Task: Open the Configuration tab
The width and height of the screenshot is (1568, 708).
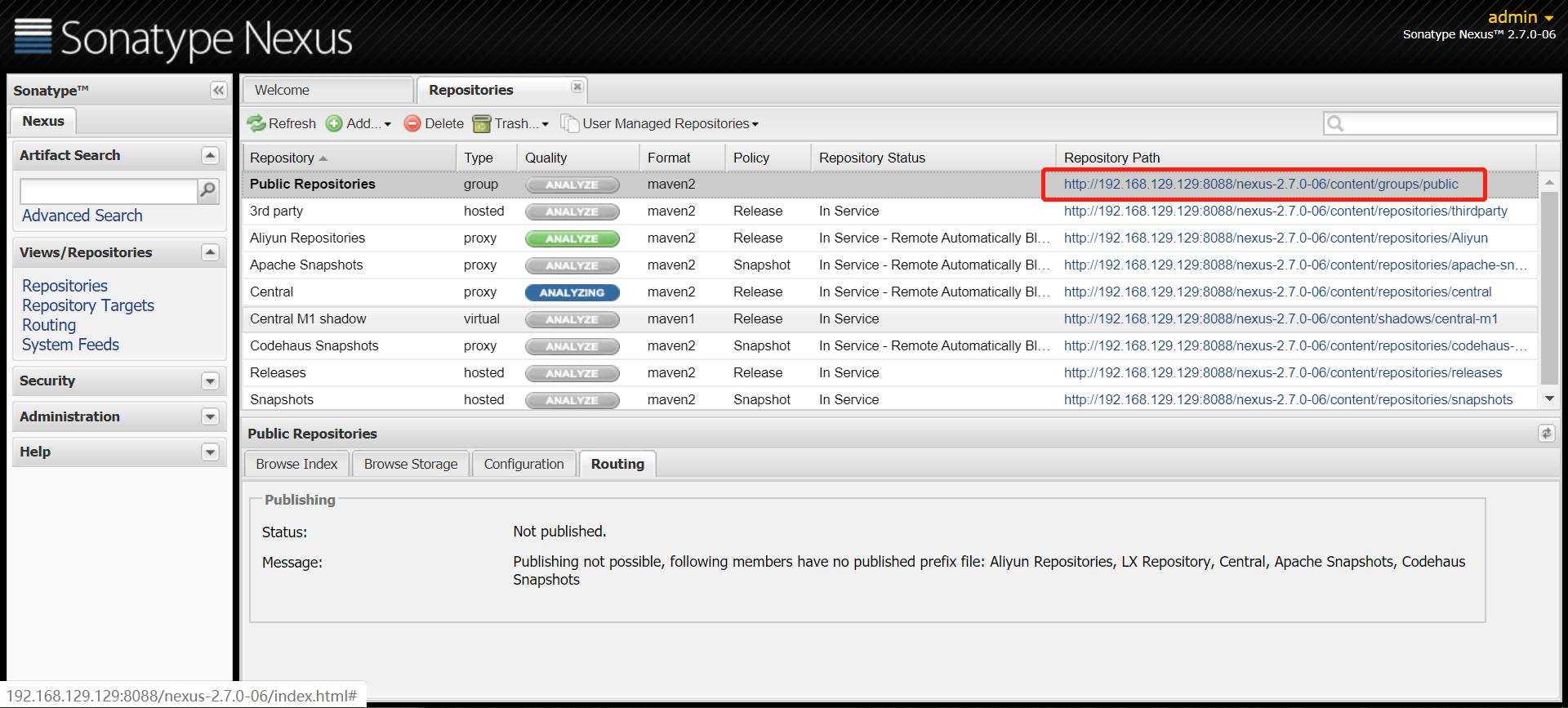Action: click(523, 464)
